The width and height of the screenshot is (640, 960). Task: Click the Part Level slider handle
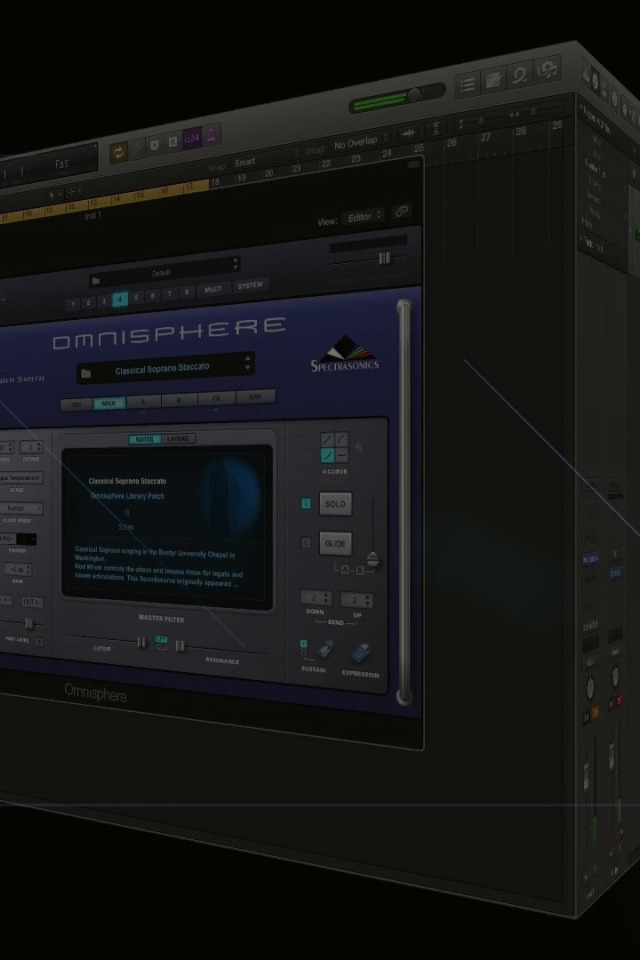pyautogui.click(x=29, y=623)
